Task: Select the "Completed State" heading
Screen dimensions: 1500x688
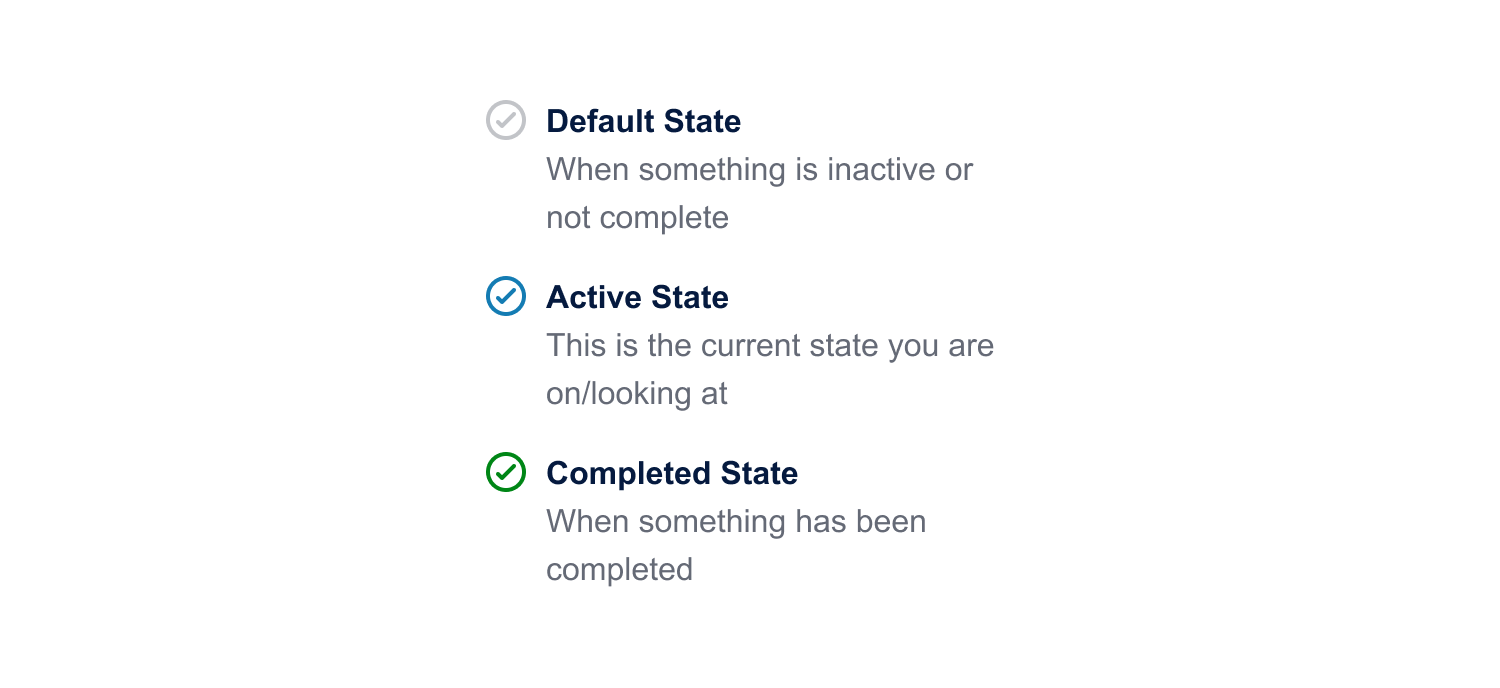Action: 672,473
